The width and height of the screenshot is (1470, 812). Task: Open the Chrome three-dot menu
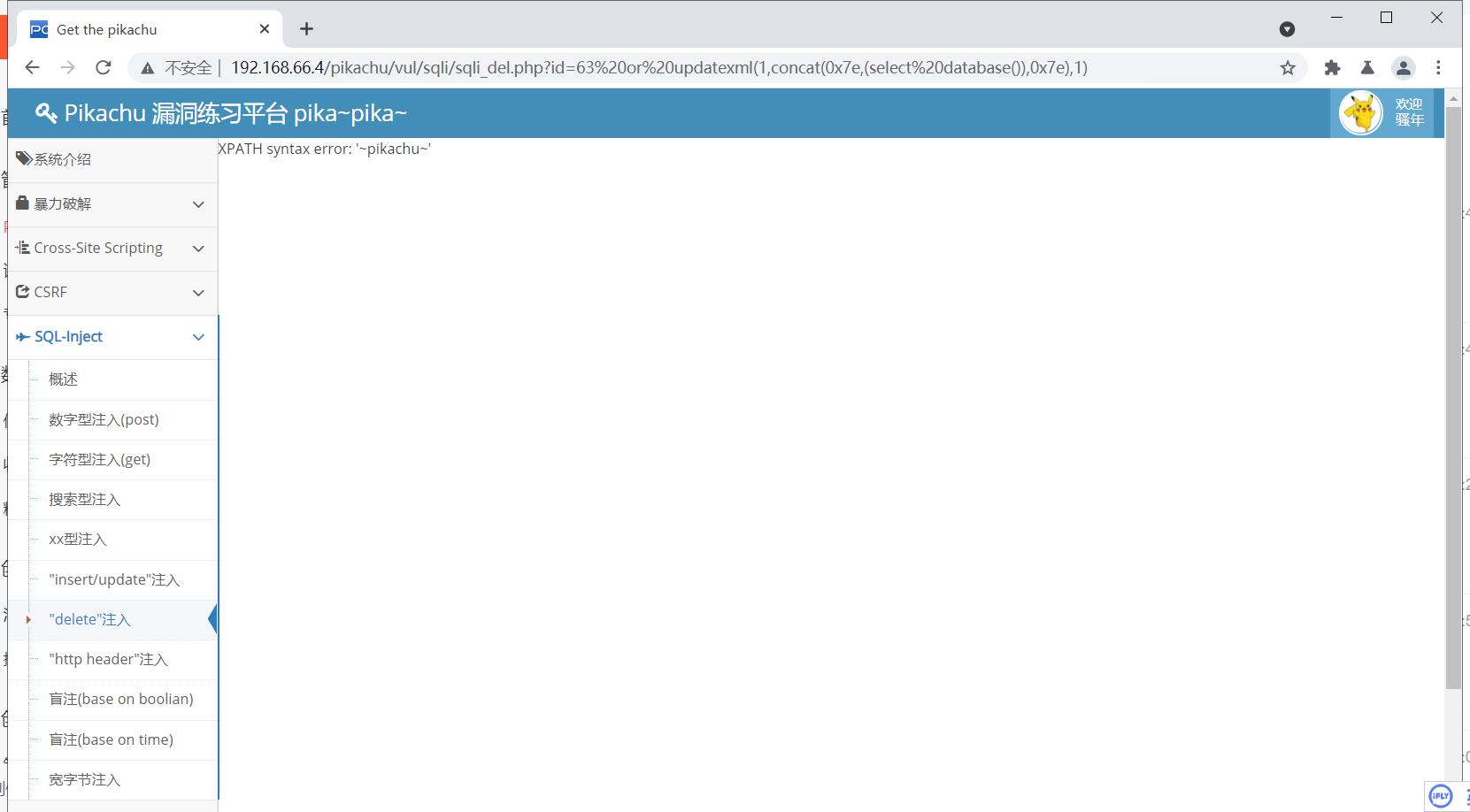(1438, 67)
